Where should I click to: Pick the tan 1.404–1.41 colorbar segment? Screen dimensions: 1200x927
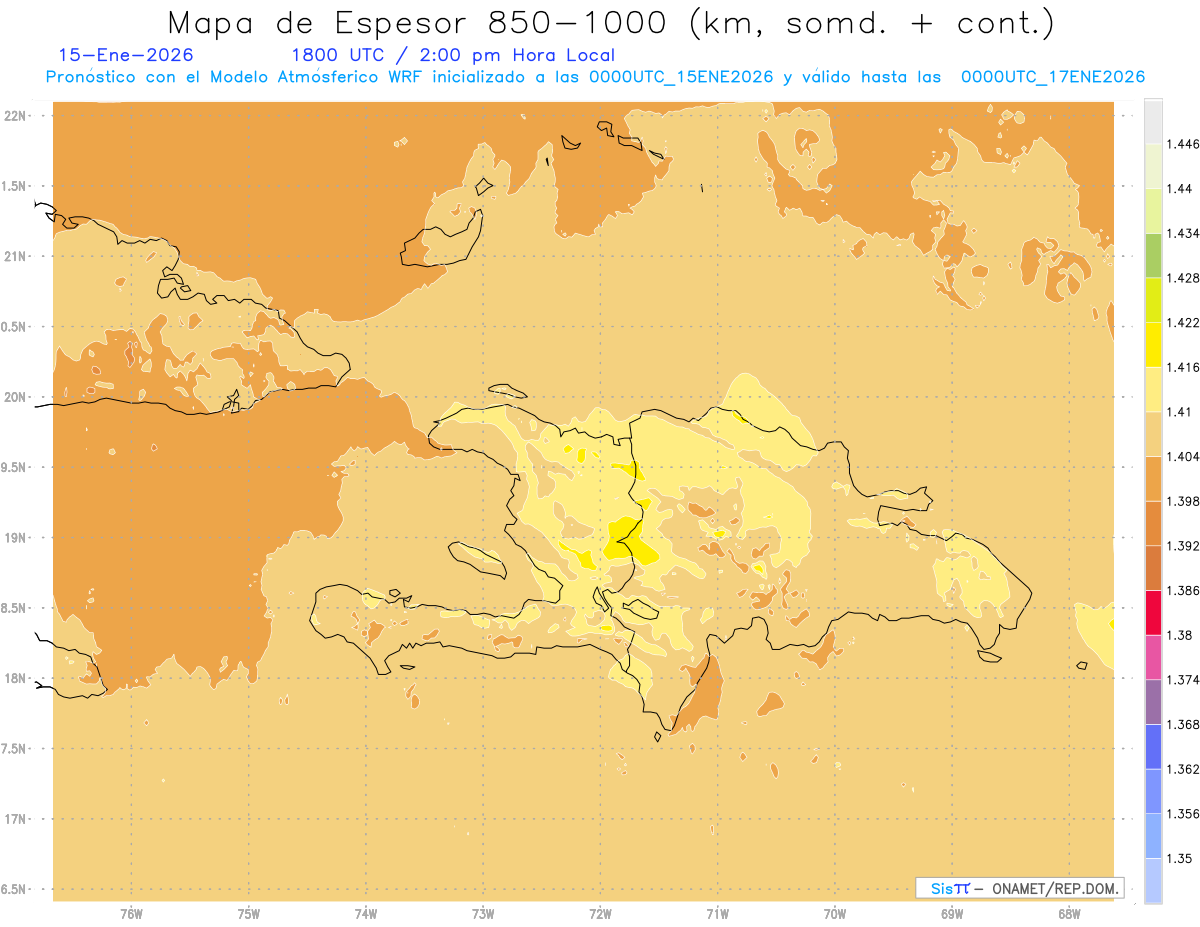(1153, 434)
